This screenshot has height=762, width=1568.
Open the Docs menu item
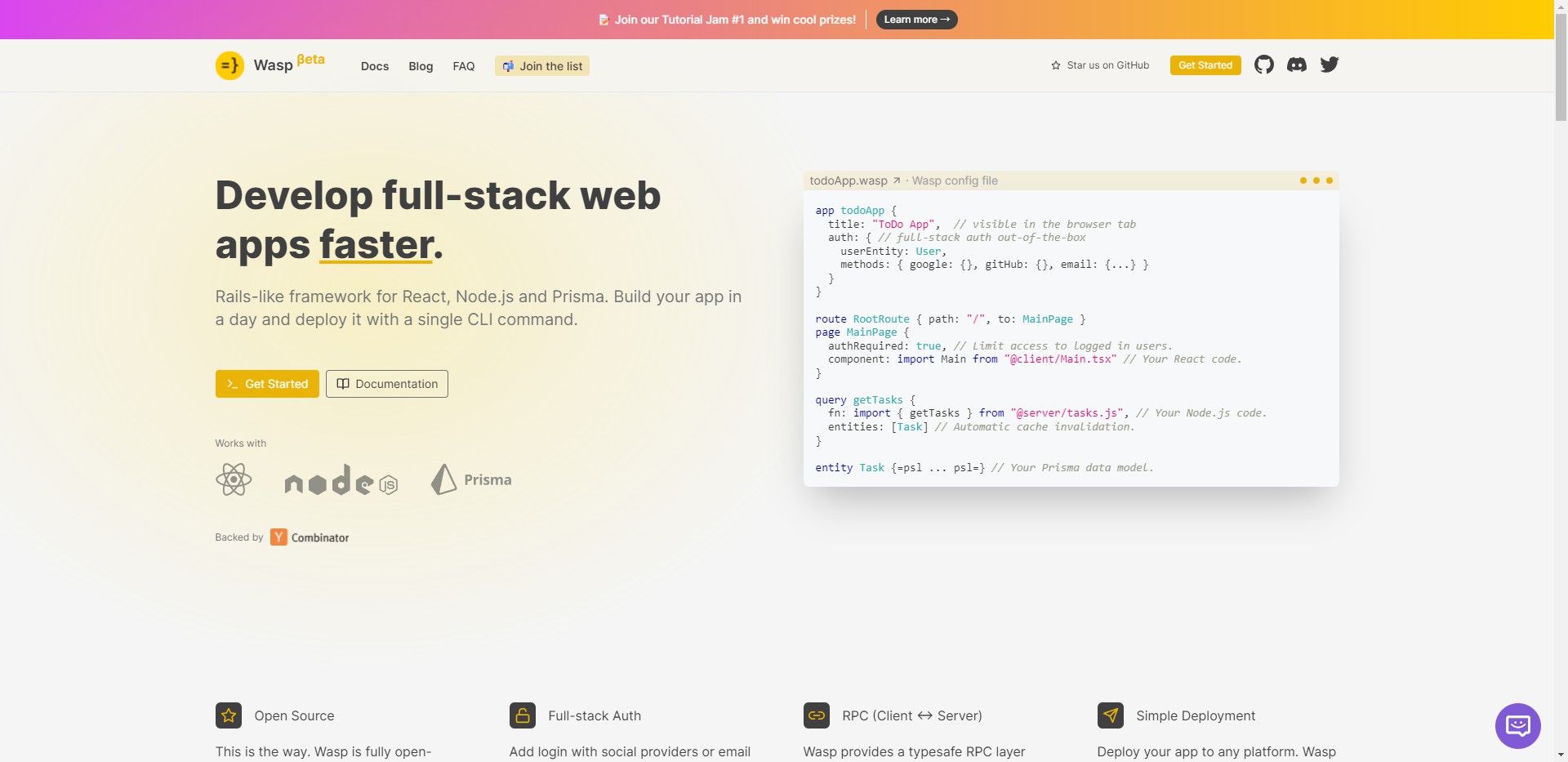(x=375, y=66)
